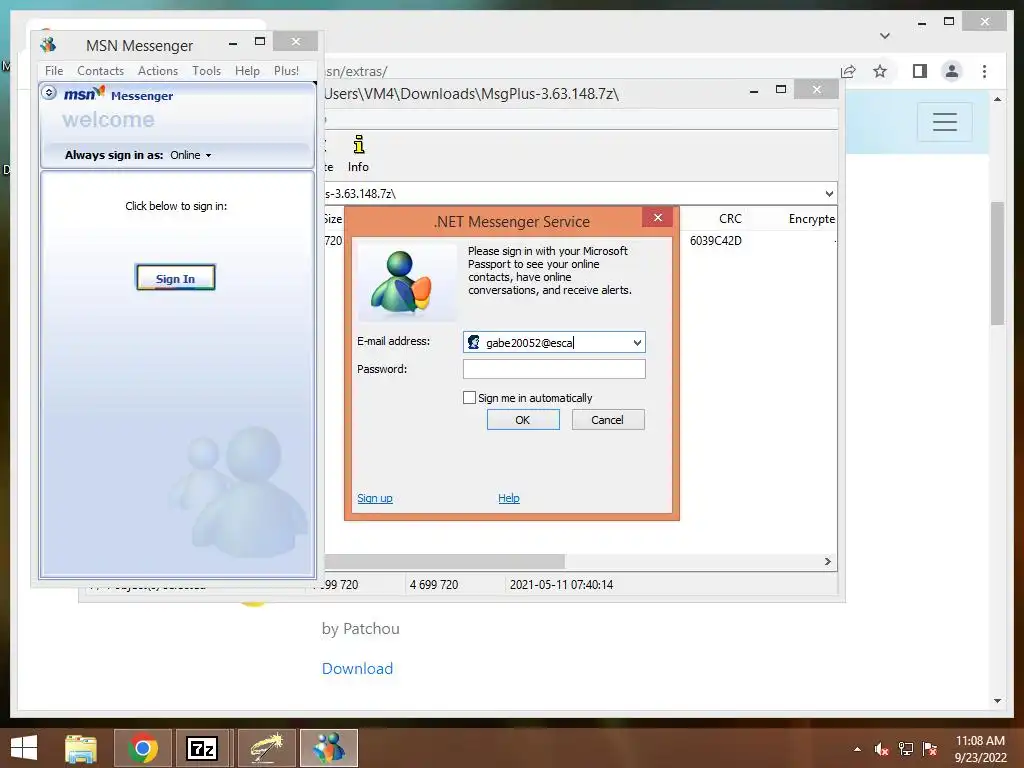Switch to 7-Zip from the taskbar

pyautogui.click(x=202, y=748)
